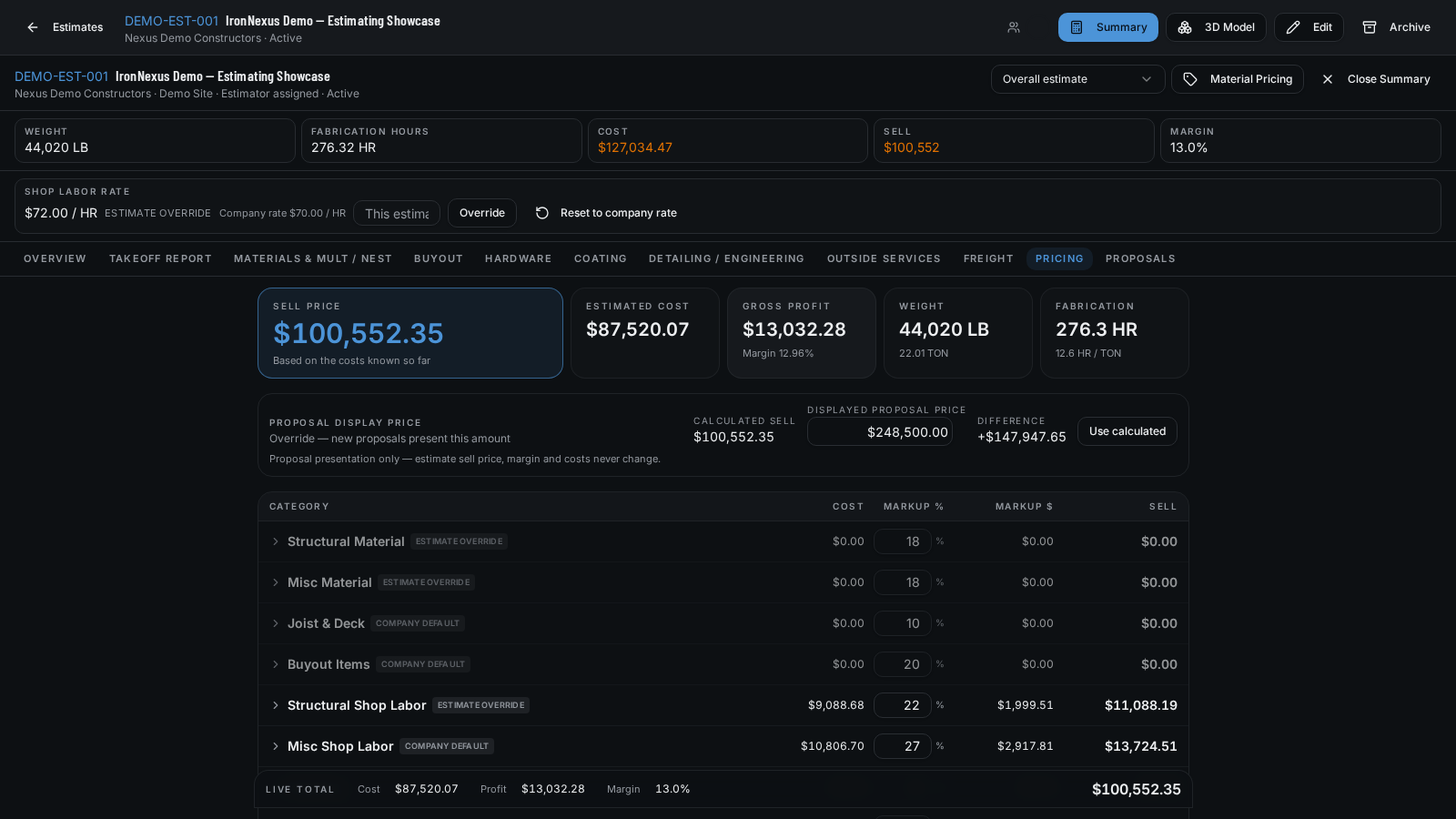Click the Sell Price card $100,552.35

coord(410,333)
